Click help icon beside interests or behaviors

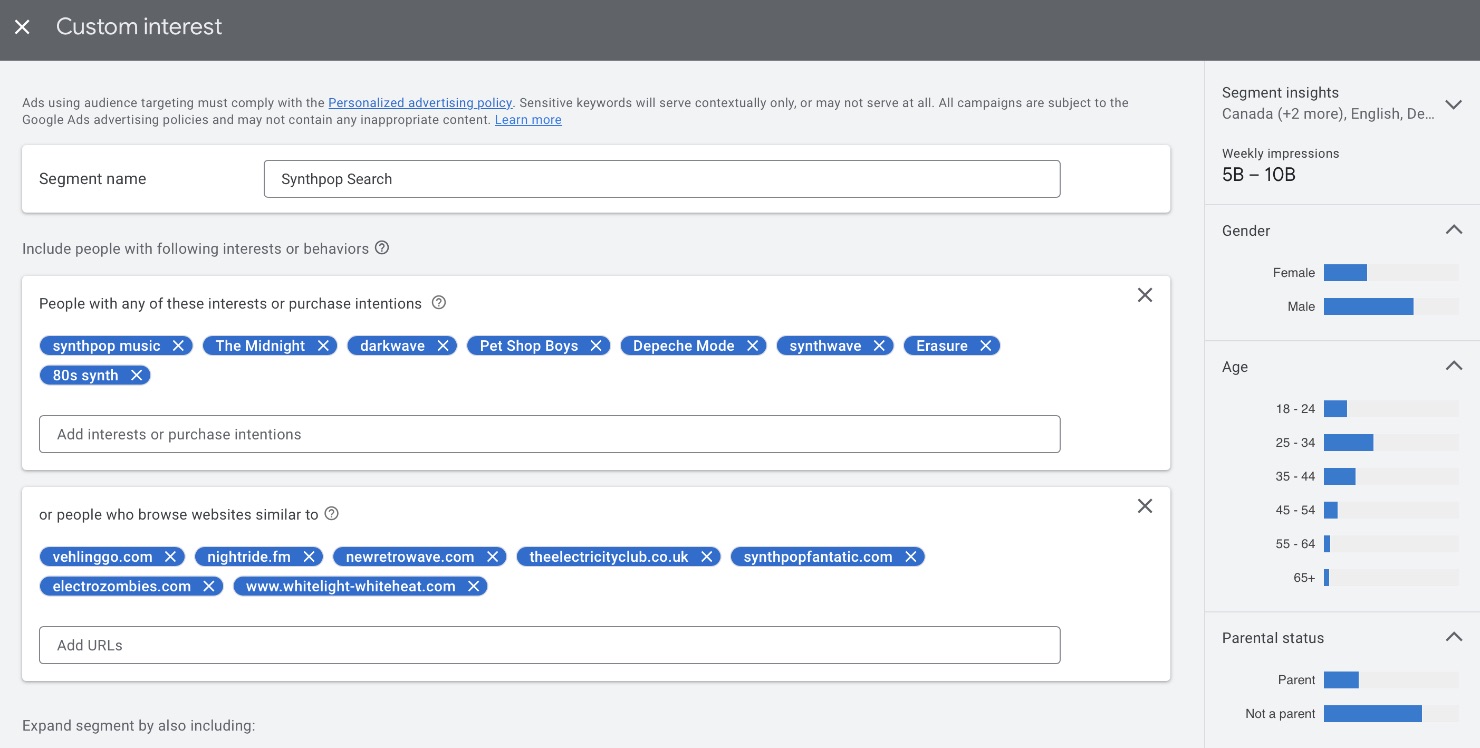point(381,248)
